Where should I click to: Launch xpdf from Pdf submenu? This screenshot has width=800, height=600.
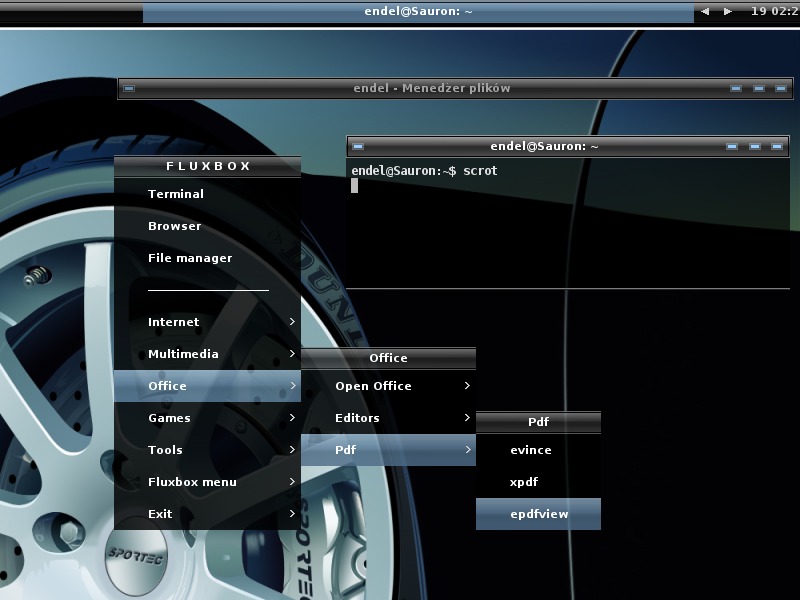538,482
